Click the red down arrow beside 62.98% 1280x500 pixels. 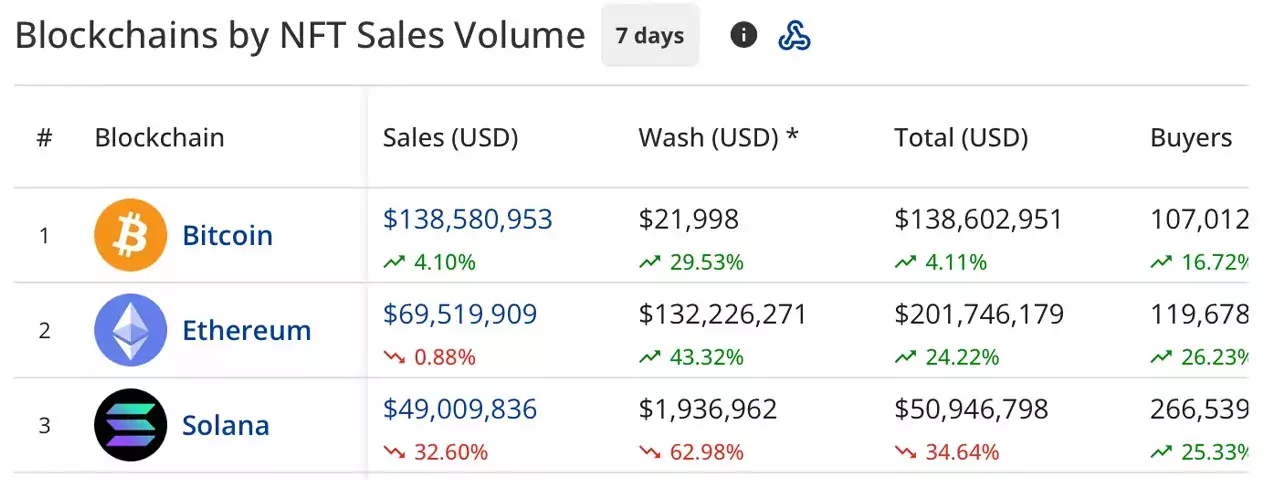click(650, 452)
